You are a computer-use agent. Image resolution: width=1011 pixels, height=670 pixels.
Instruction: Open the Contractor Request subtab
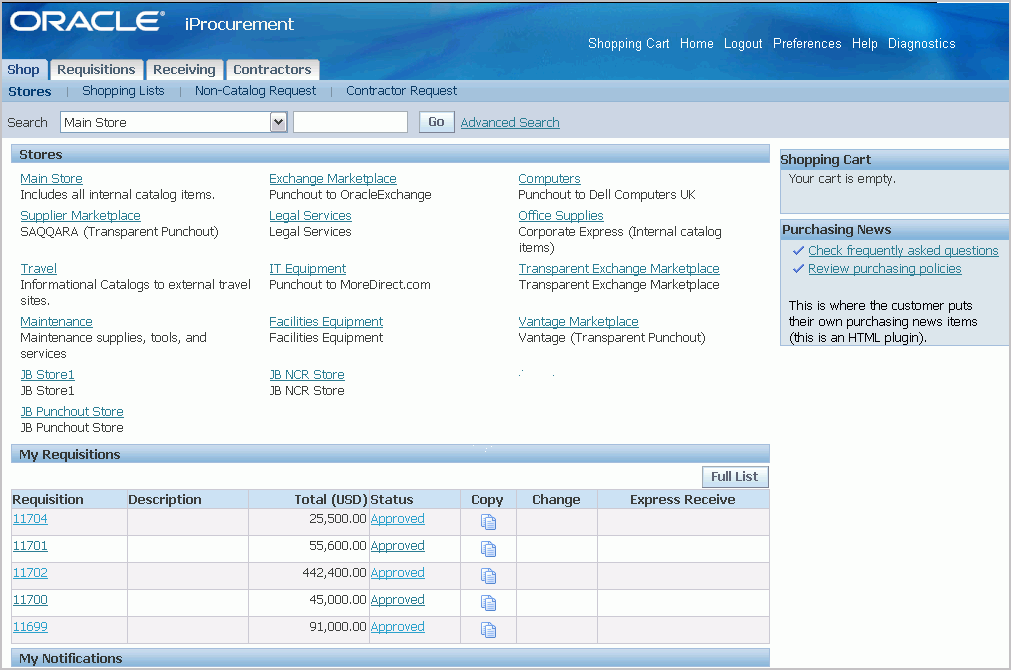[x=401, y=91]
